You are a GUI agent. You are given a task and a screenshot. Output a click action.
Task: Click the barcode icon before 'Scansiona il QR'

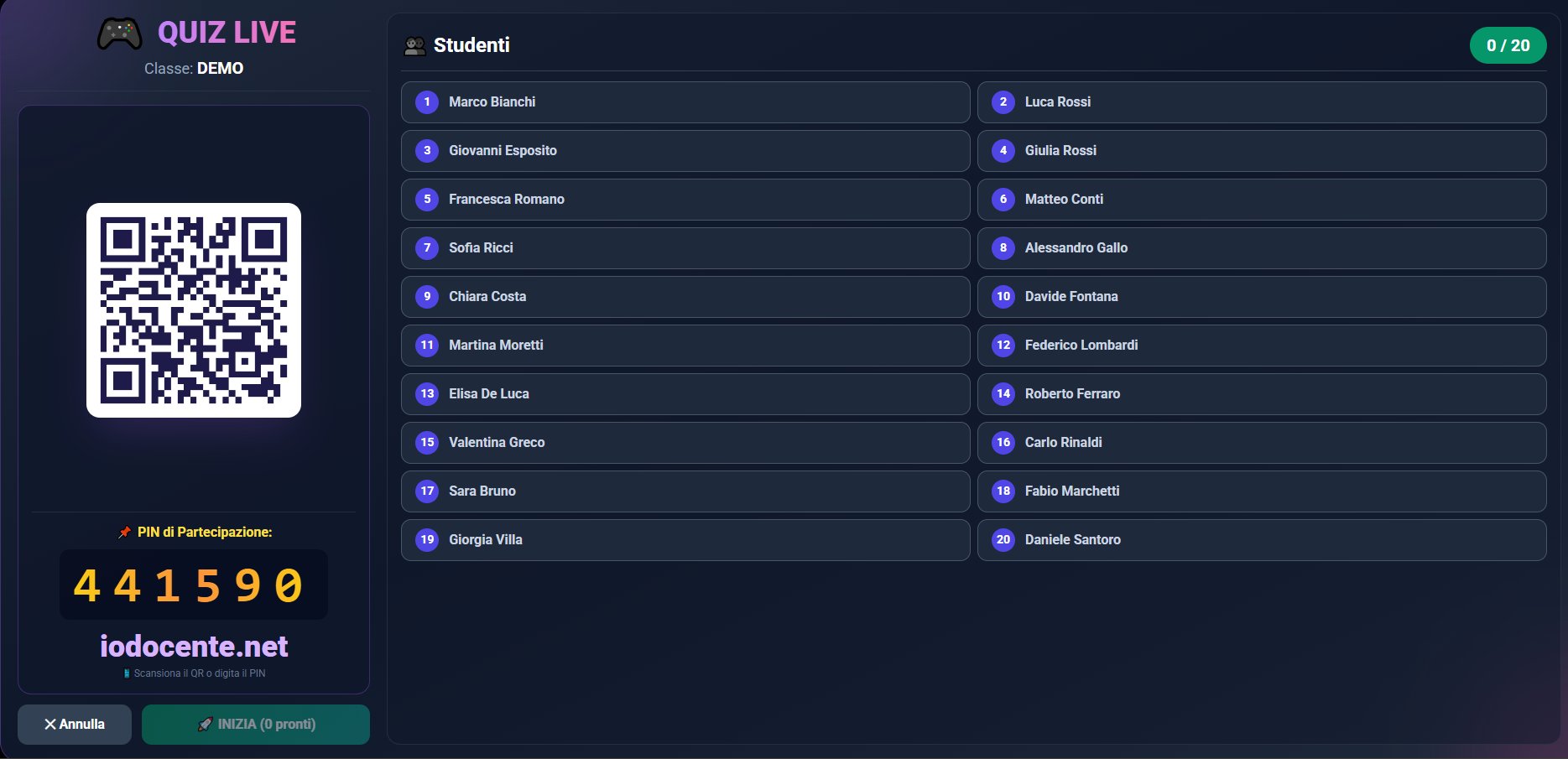126,673
